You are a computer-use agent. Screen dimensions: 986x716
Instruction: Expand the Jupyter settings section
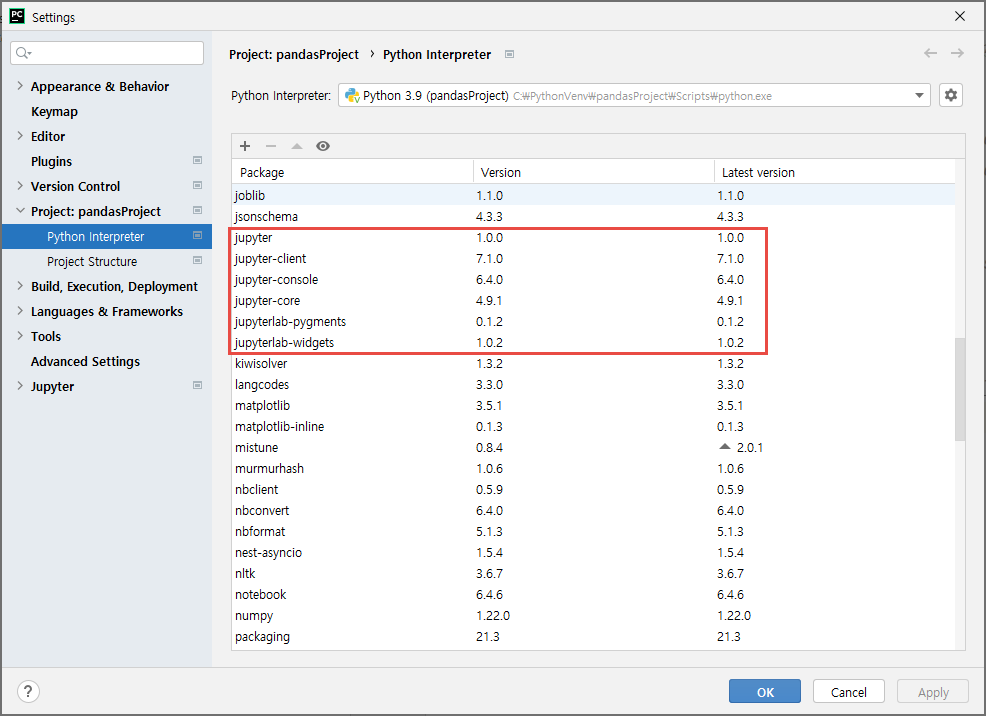pyautogui.click(x=20, y=386)
